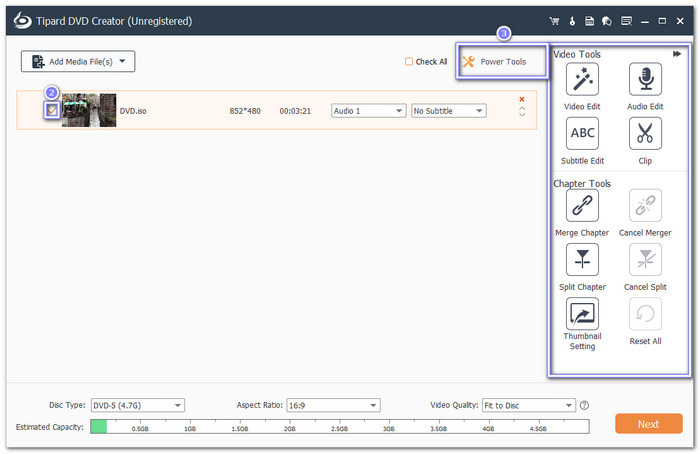Viewport: 700px width, 454px height.
Task: Open the No Subtitle dropdown
Action: coord(449,111)
